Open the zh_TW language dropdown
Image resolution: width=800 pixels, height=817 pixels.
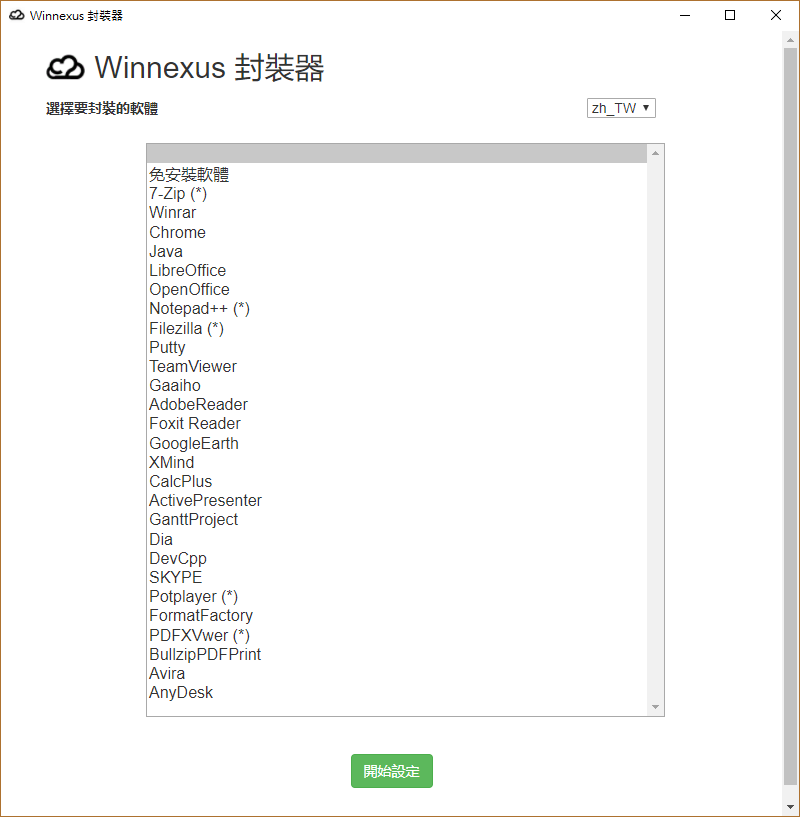pos(621,108)
